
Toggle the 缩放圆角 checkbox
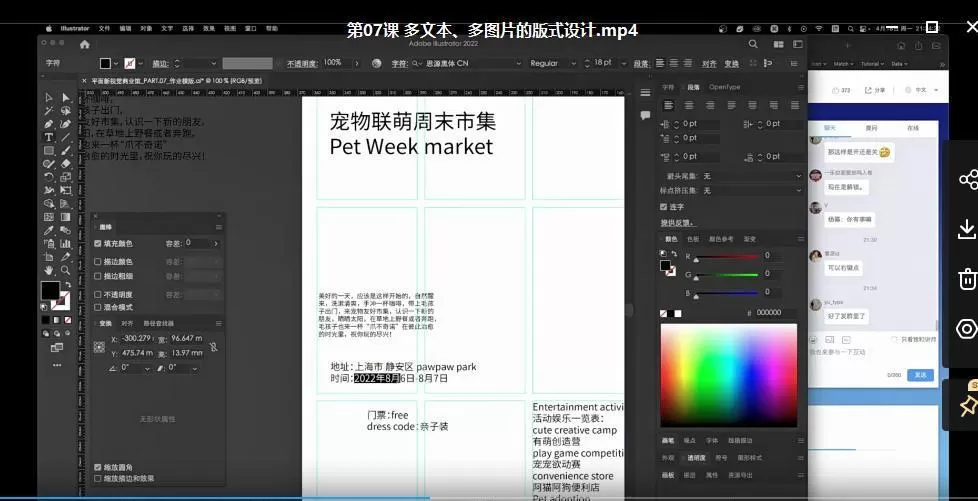point(97,467)
